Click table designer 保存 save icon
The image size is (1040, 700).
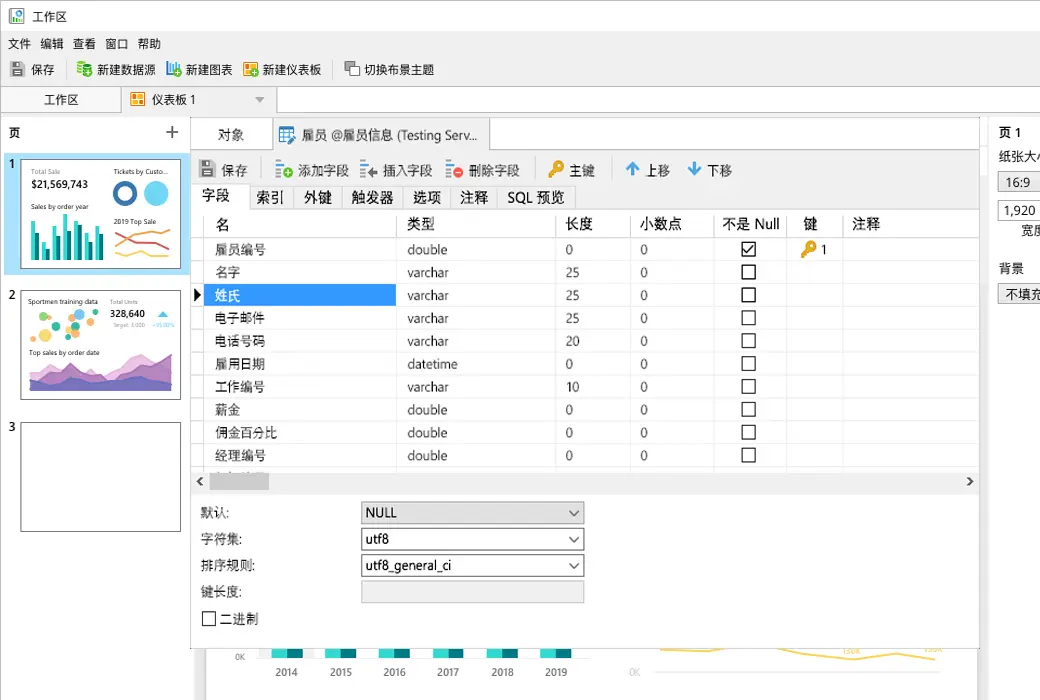208,169
